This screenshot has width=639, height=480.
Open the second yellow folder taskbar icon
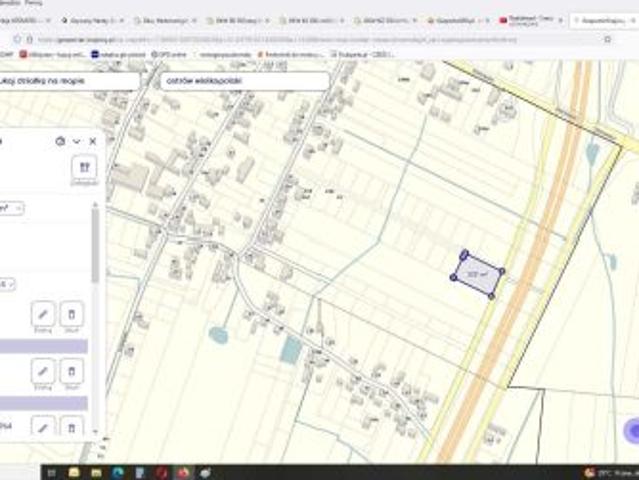click(96, 473)
